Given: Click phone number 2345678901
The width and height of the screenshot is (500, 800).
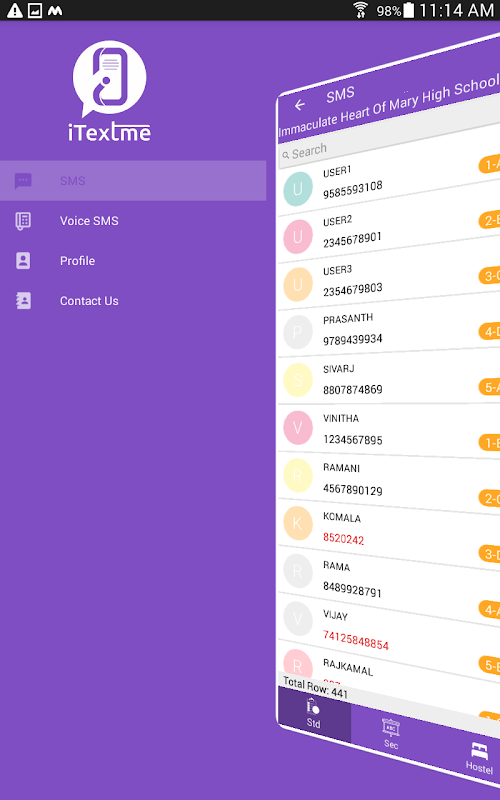Looking at the screenshot, I should click(352, 239).
